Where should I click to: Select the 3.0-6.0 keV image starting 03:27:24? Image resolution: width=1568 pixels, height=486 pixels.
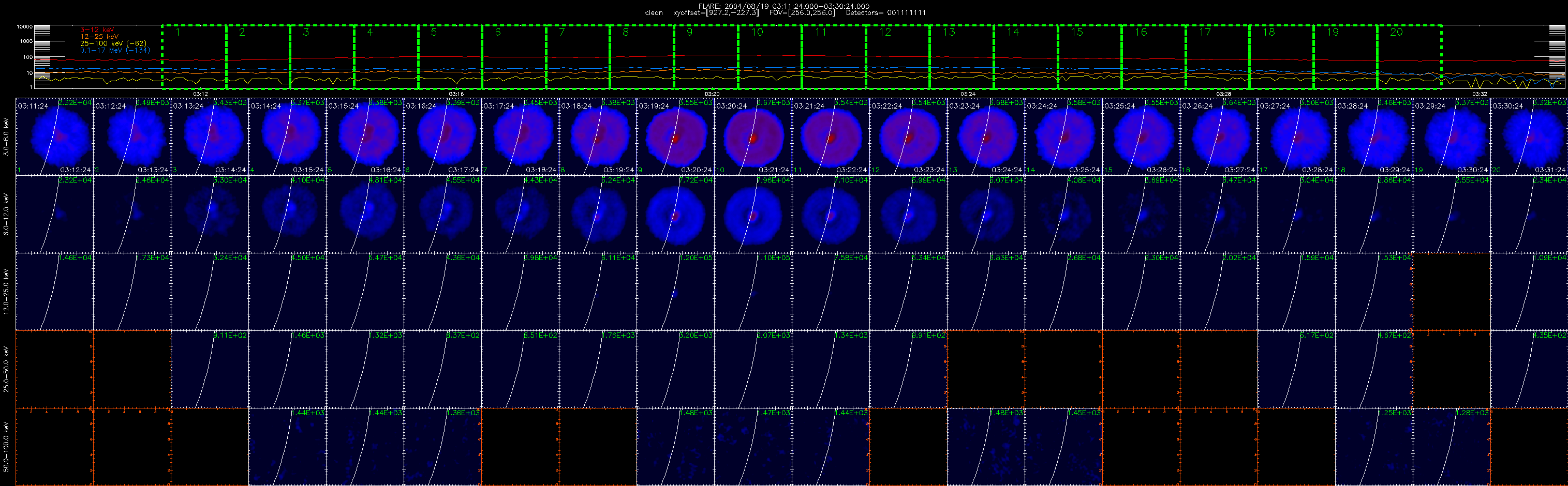pos(1296,136)
